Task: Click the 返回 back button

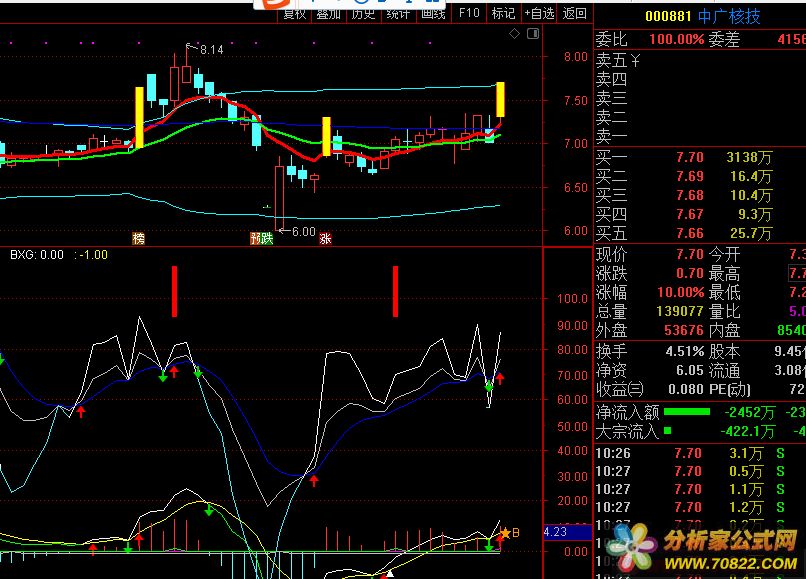Action: click(x=575, y=13)
